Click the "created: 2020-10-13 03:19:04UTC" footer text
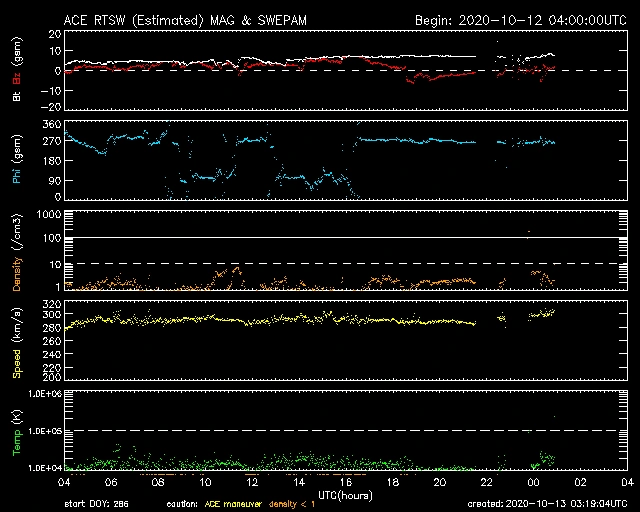The width and height of the screenshot is (640, 512). 547,503
